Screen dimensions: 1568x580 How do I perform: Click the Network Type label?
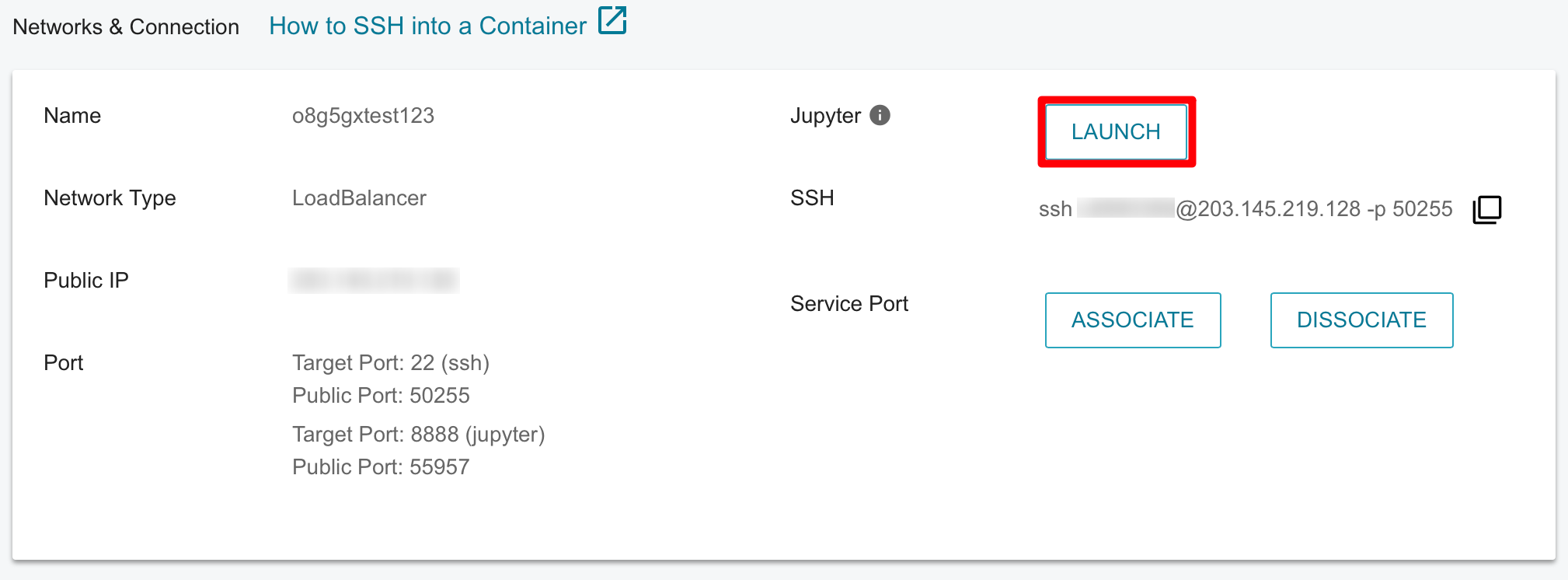(x=110, y=198)
